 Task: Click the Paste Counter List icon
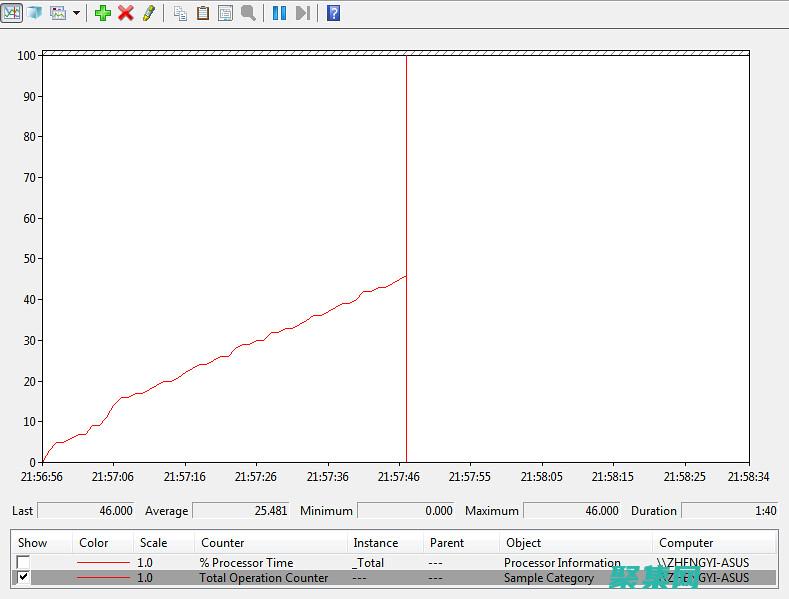tap(203, 13)
